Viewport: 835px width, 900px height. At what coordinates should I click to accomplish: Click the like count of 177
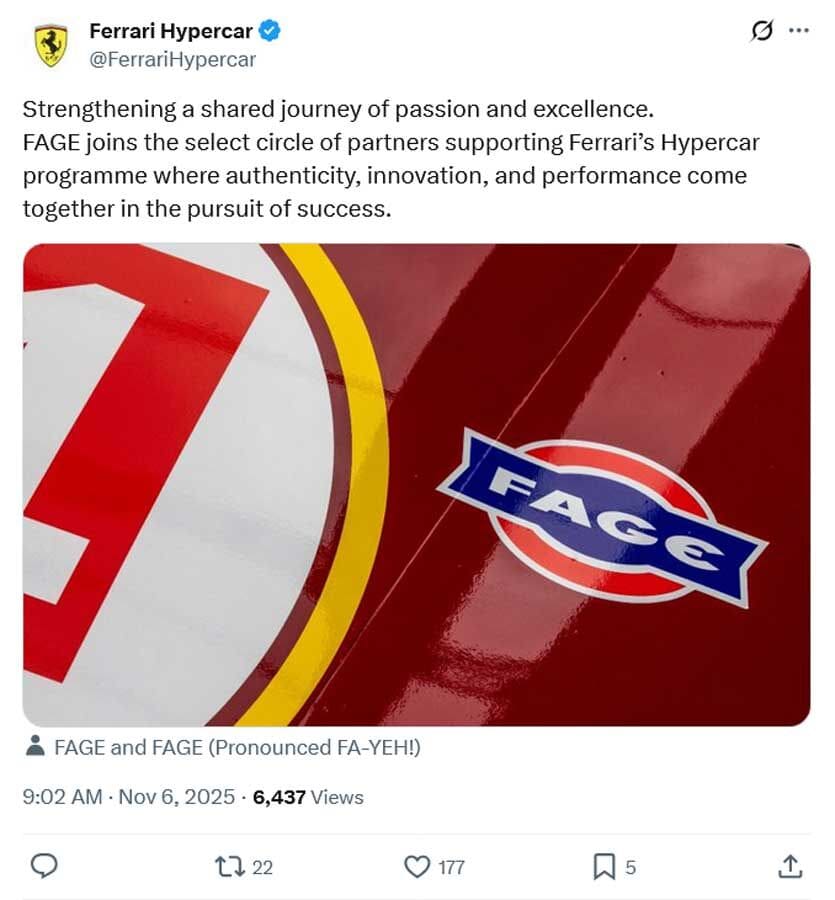[451, 868]
